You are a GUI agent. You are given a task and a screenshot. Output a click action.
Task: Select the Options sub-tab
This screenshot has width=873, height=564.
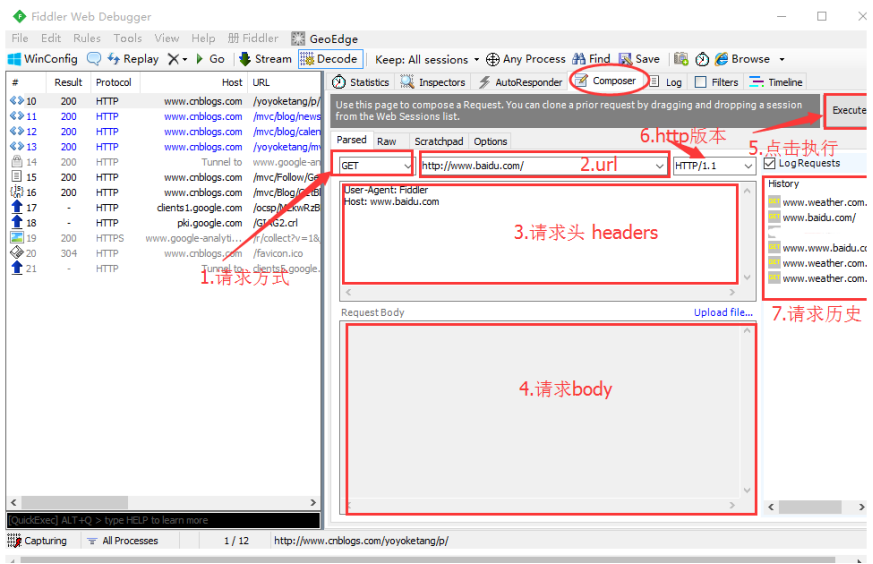click(x=490, y=141)
